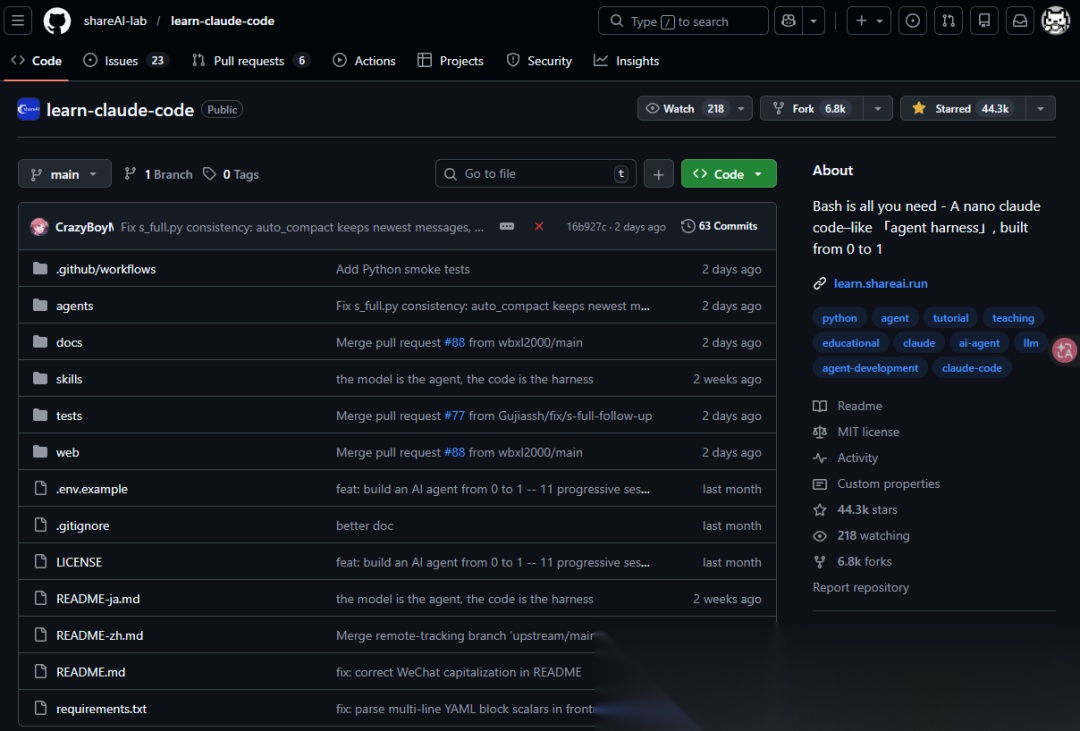Open the Actions tab

tap(364, 61)
